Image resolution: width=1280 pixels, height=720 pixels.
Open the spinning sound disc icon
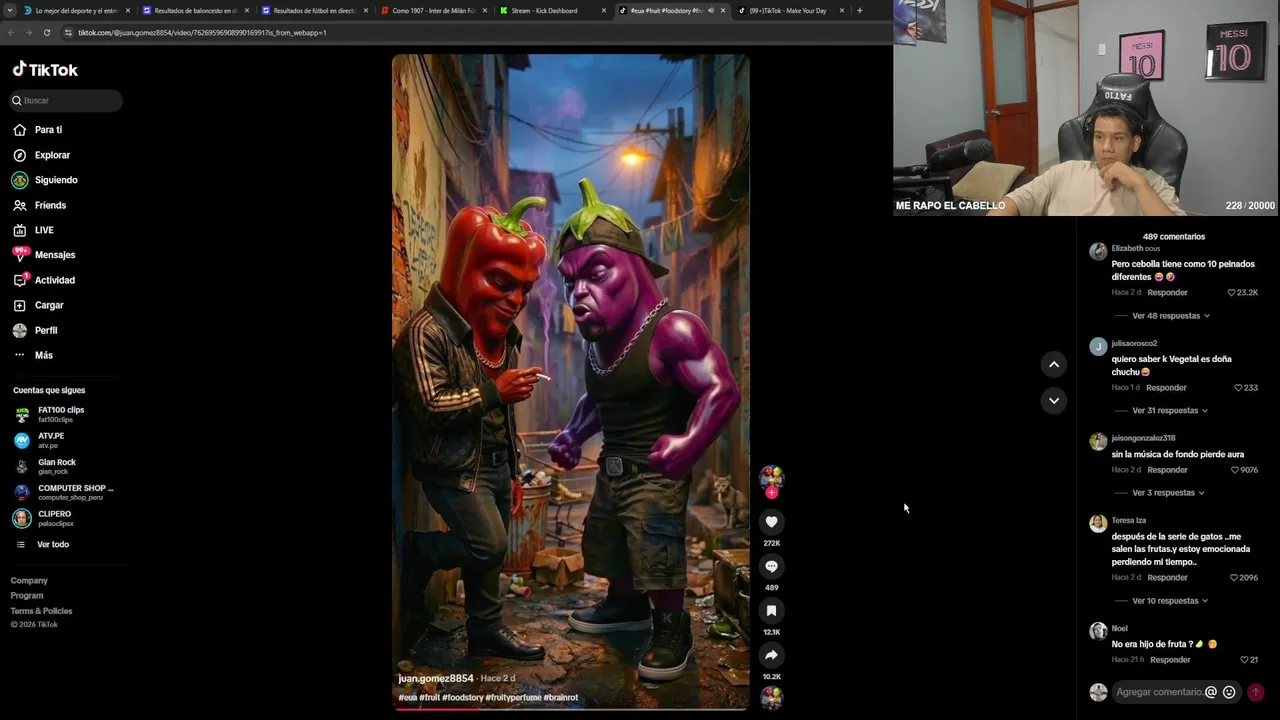tap(771, 698)
